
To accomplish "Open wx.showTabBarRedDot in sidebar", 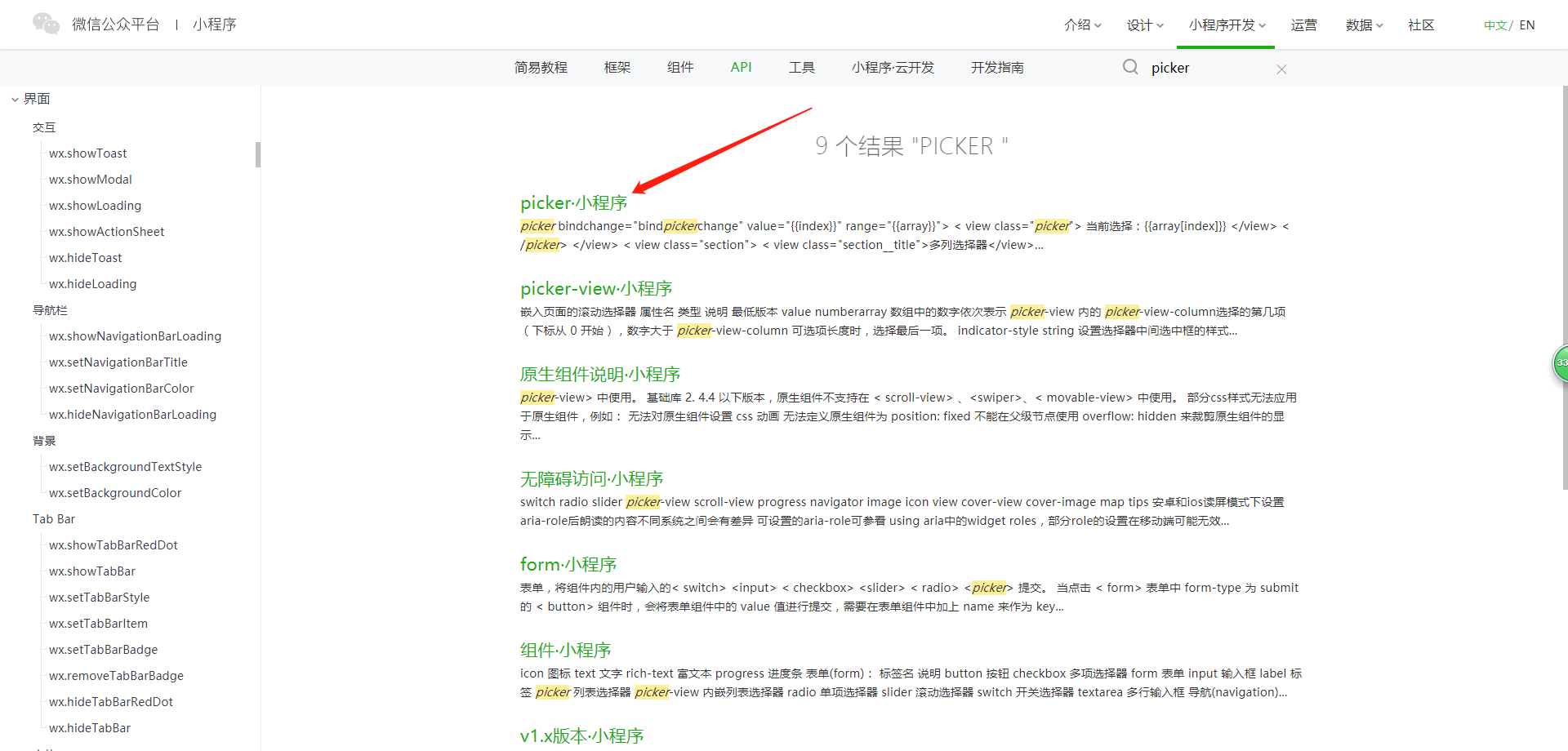I will point(113,545).
